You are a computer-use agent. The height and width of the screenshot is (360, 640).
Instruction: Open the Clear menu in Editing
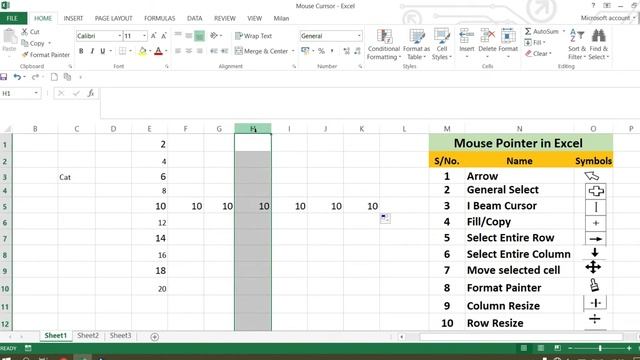pos(538,53)
